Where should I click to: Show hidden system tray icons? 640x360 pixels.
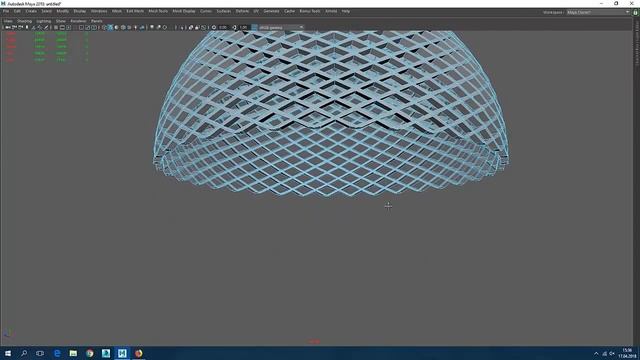(596, 353)
